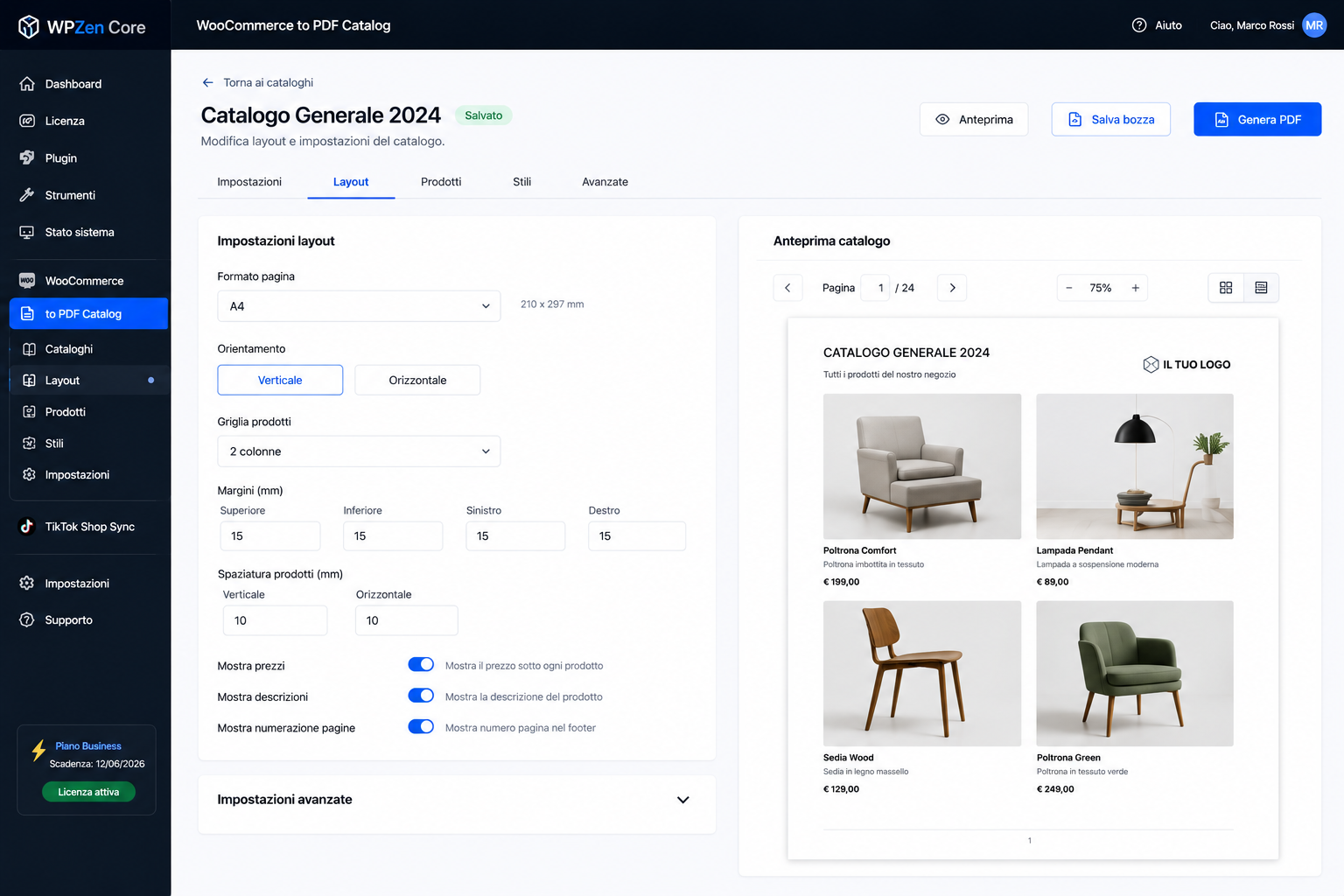Select Verticale orientation

(280, 380)
